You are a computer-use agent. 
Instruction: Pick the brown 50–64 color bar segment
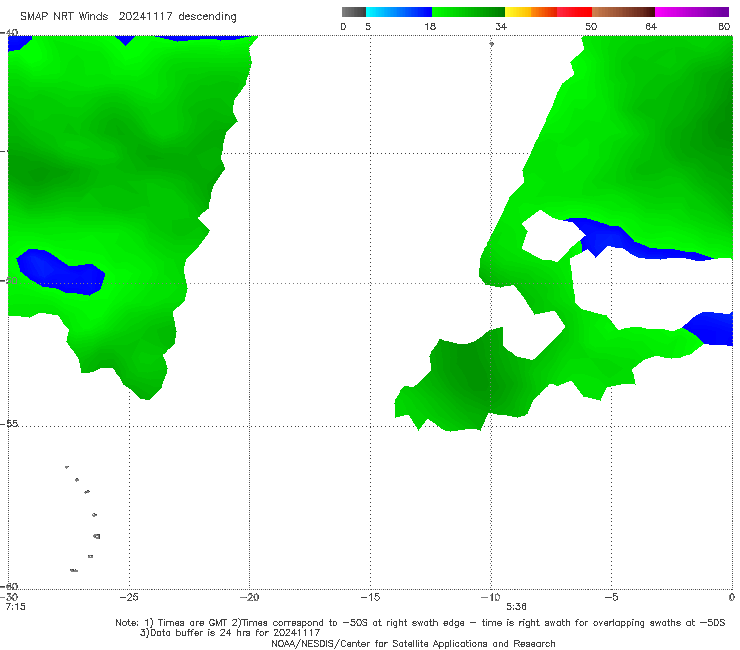(623, 12)
